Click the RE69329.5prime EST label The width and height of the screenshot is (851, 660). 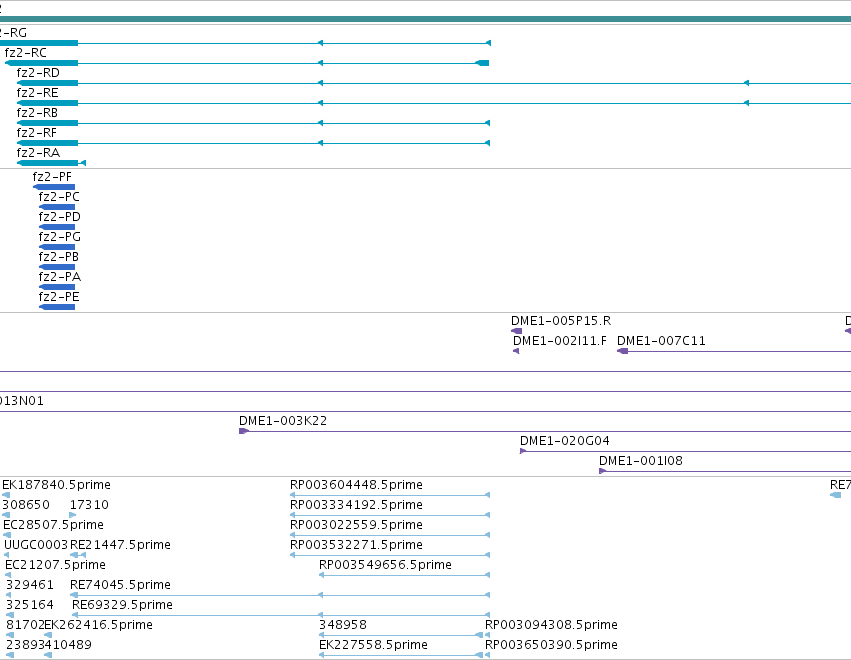tap(122, 606)
